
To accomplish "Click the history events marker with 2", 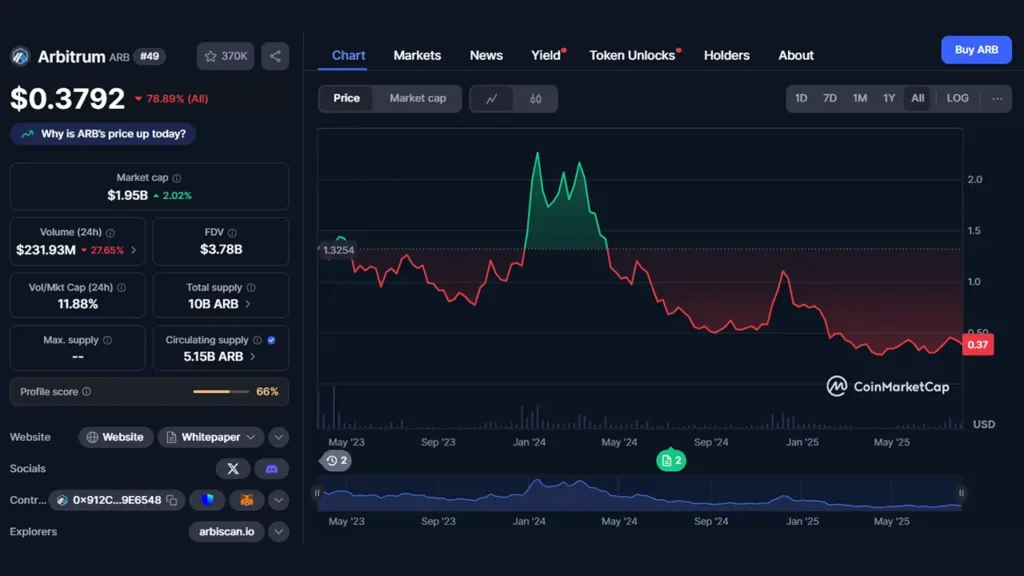I will coord(336,460).
